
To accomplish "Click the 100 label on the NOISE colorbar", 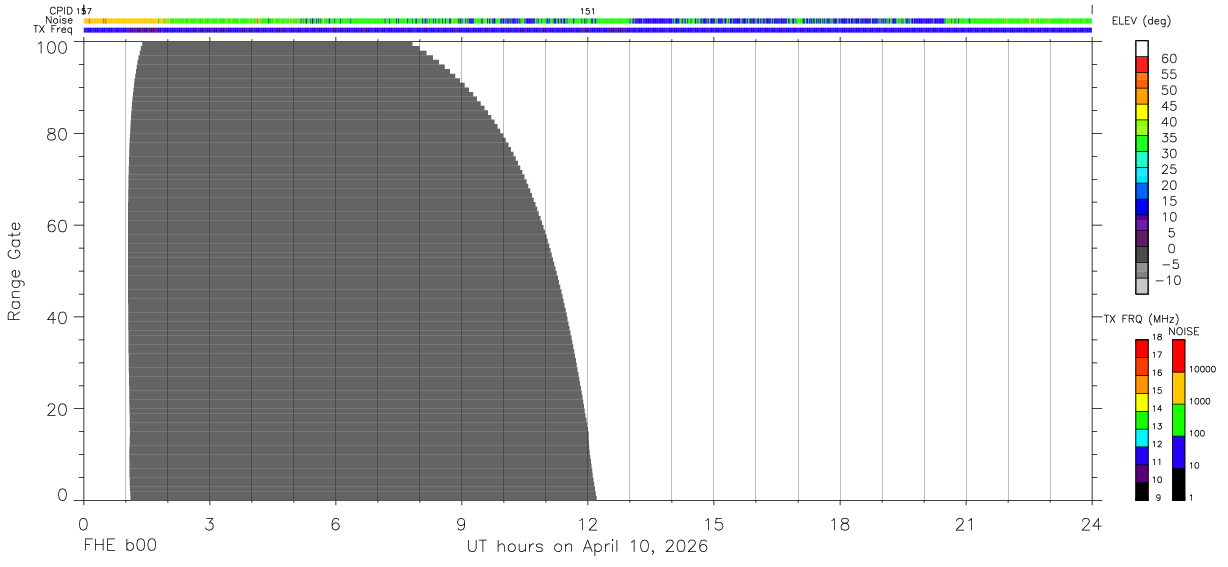I will pyautogui.click(x=1199, y=433).
